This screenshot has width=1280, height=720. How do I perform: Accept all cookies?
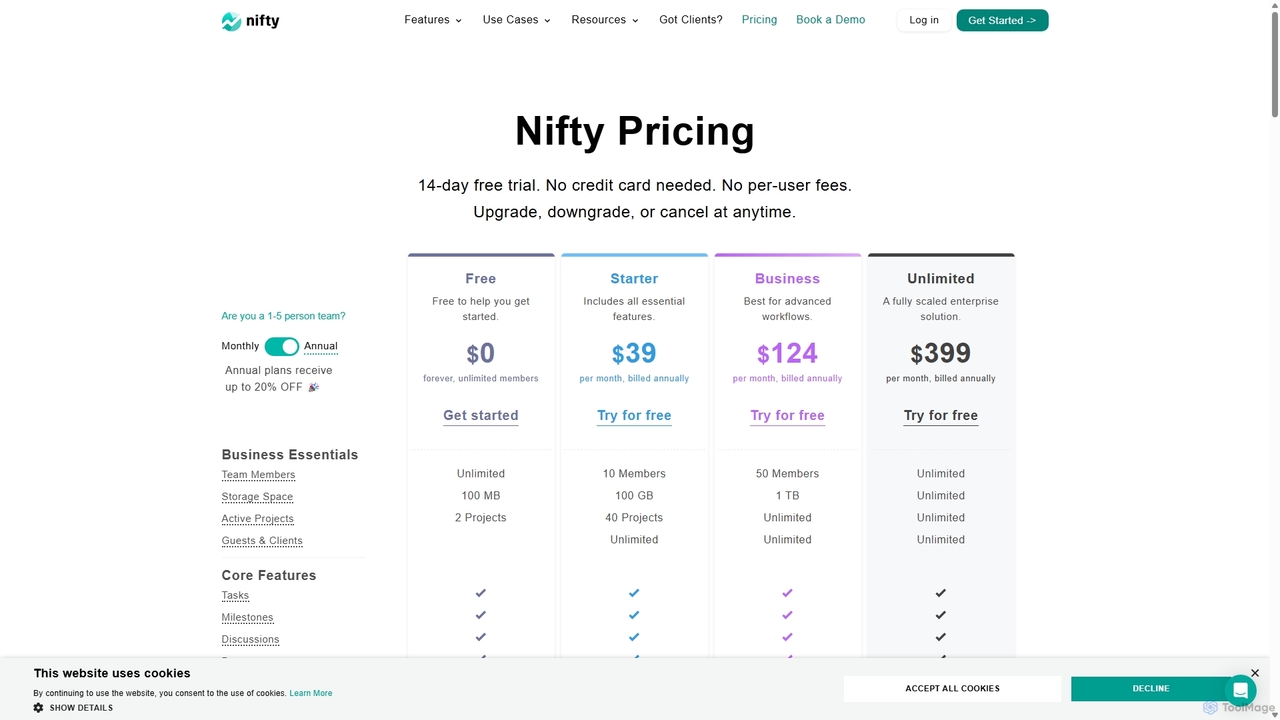point(952,688)
